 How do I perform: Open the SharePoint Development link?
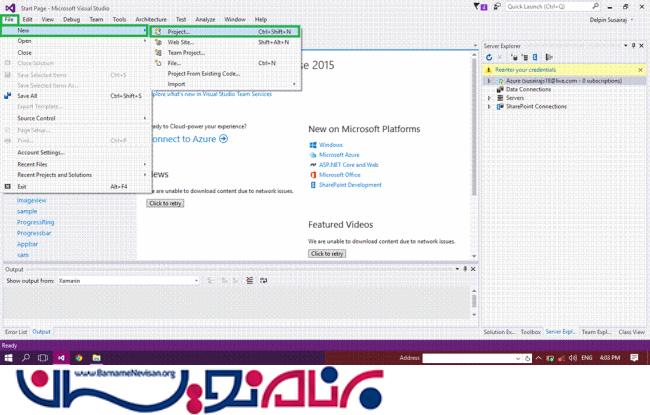coord(350,185)
